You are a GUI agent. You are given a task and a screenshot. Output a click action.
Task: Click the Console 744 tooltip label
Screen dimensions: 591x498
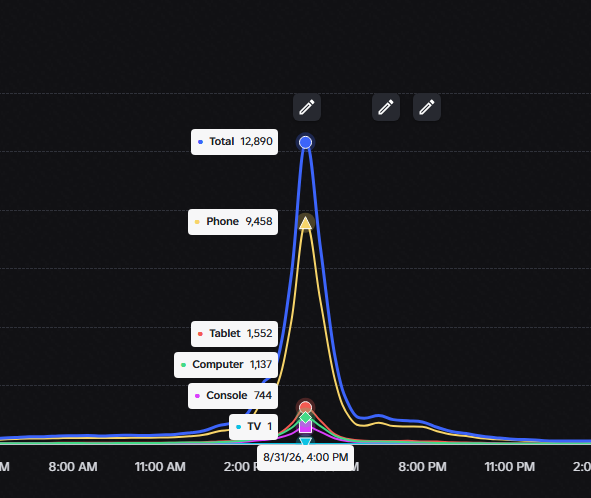coord(233,395)
